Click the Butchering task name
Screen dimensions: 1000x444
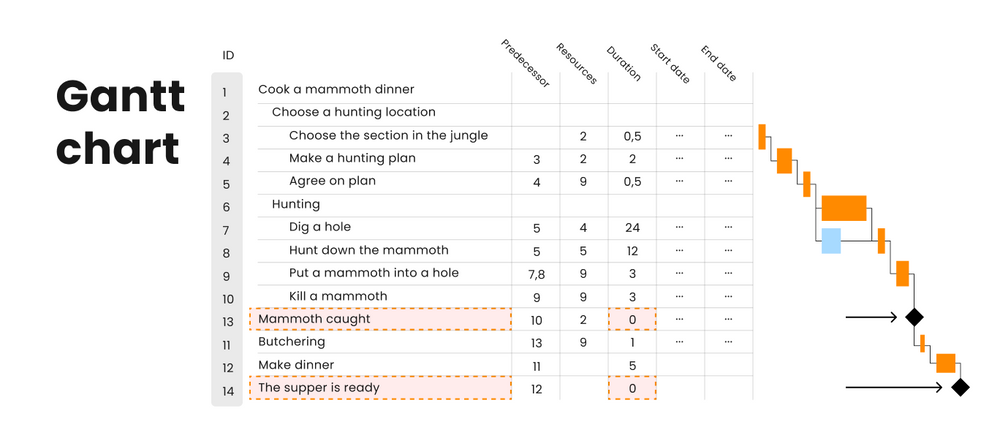click(x=292, y=342)
